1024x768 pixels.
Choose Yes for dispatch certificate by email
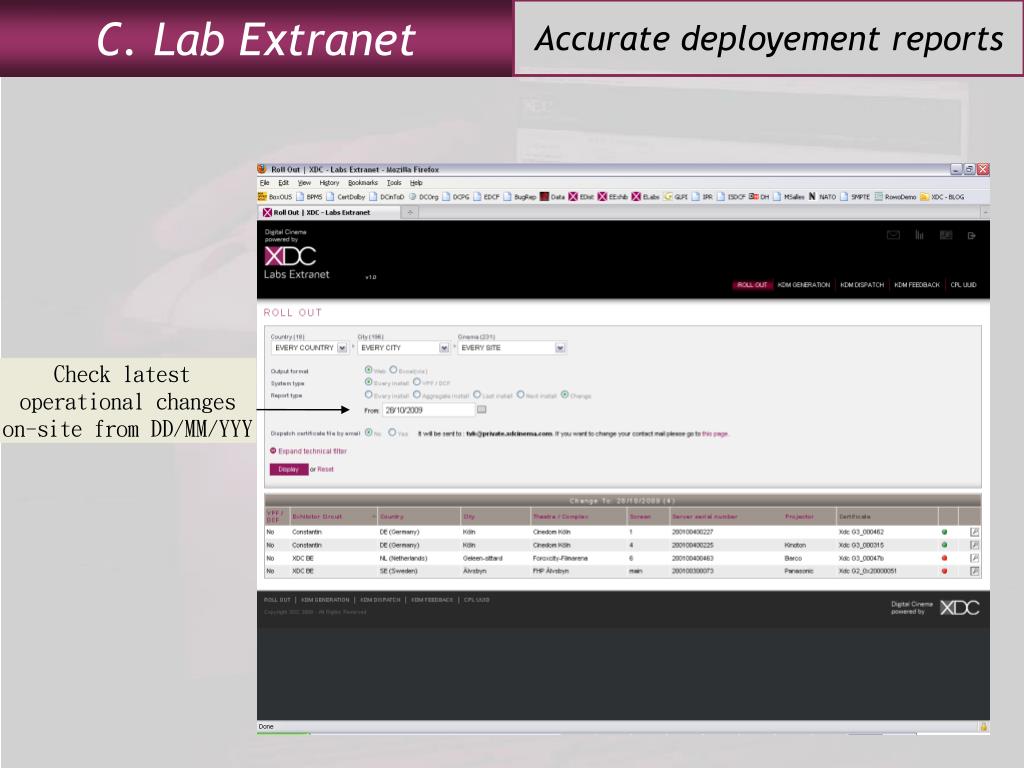click(392, 432)
